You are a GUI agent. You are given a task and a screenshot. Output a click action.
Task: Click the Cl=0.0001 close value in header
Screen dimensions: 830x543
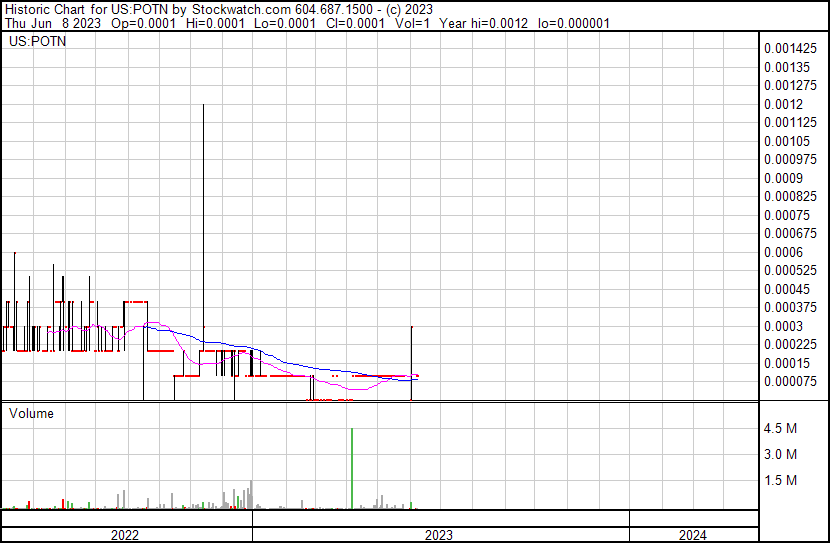(x=354, y=23)
